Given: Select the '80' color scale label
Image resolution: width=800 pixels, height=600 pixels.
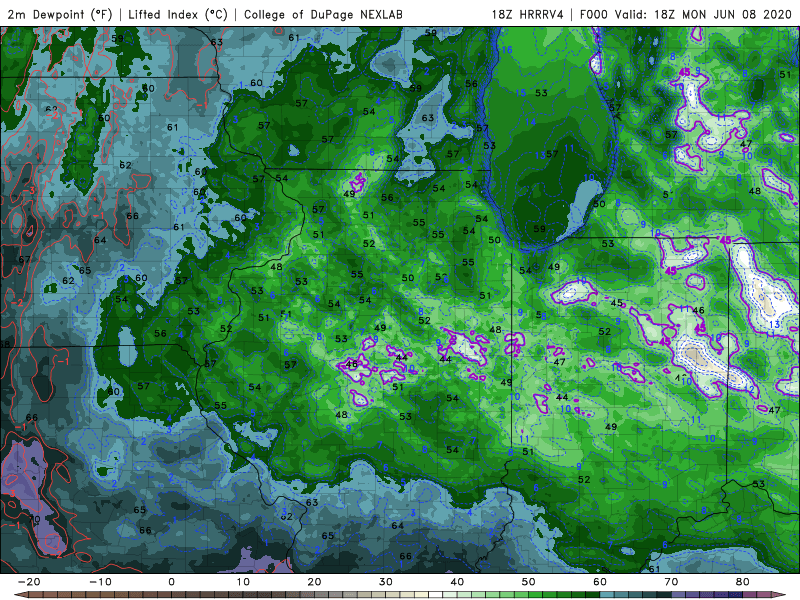Looking at the screenshot, I should [743, 582].
